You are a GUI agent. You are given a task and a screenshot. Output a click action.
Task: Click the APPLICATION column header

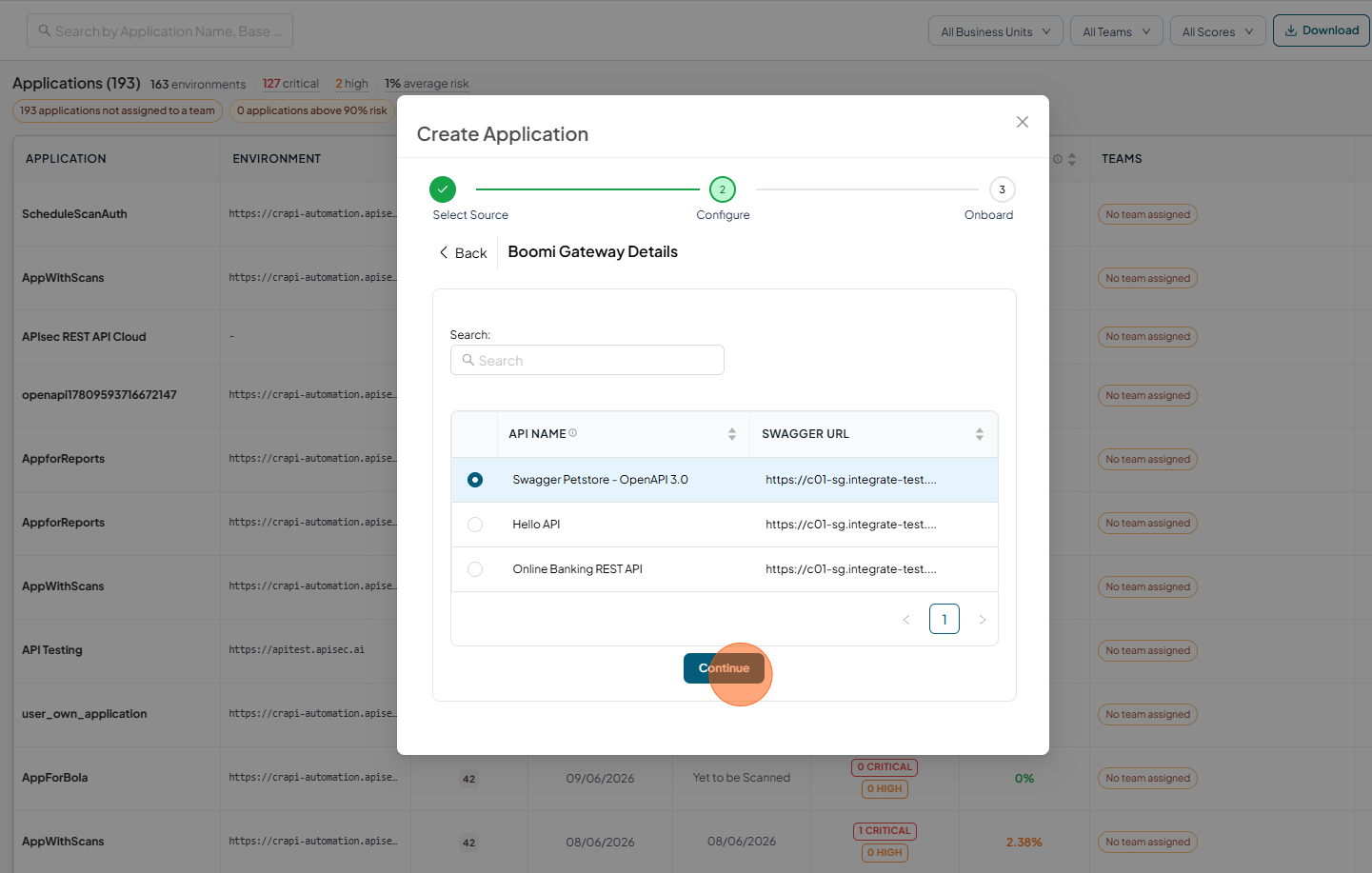point(66,159)
